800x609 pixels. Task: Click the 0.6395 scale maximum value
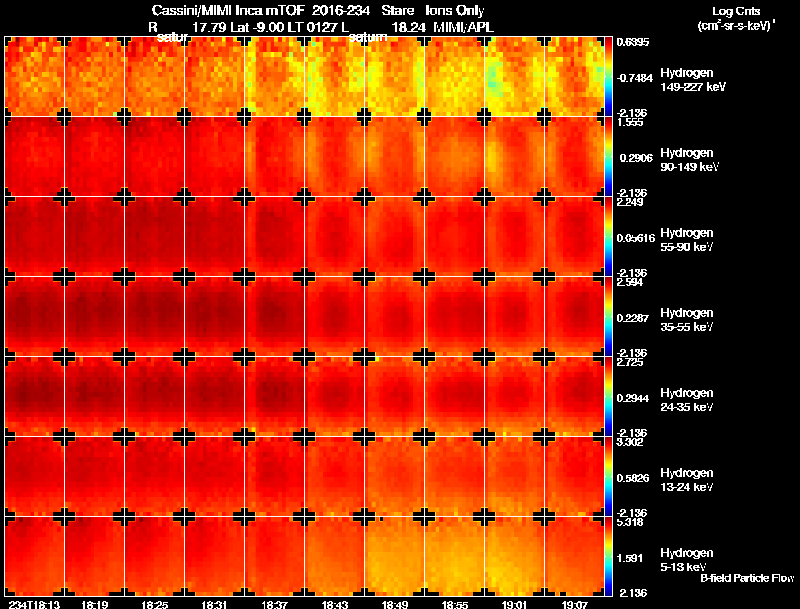click(x=633, y=42)
